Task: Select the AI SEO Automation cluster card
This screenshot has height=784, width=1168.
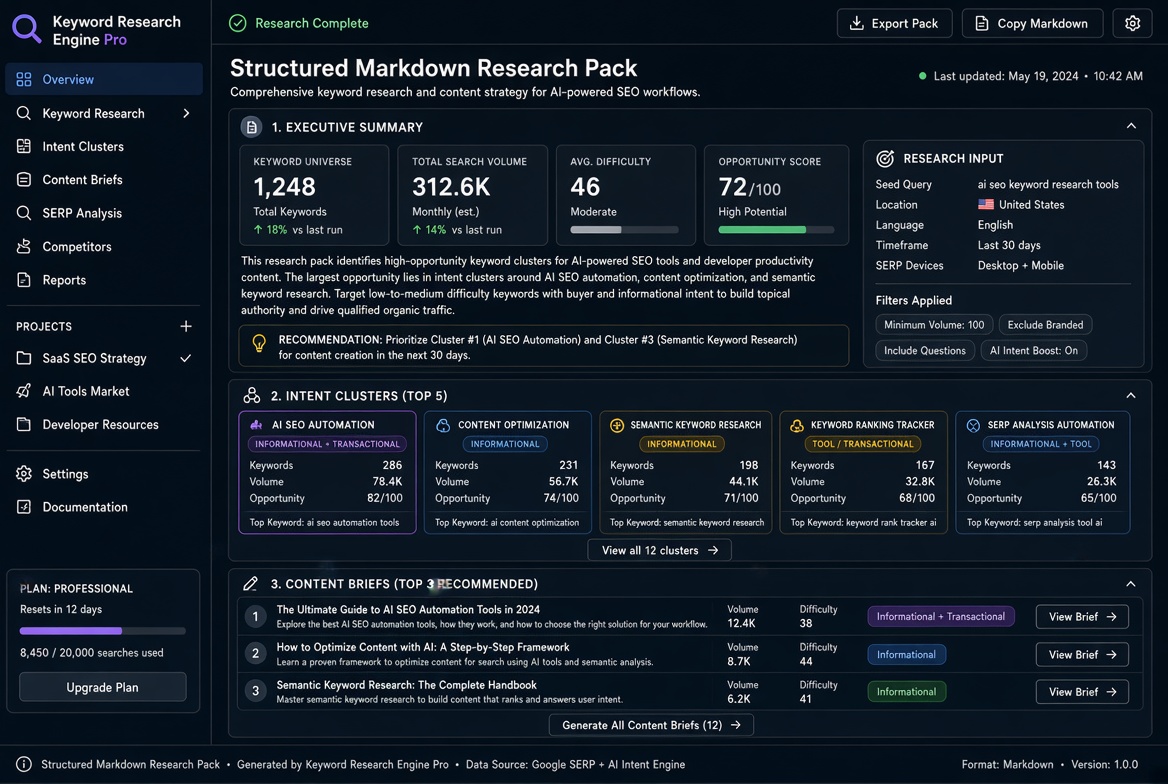Action: (327, 472)
